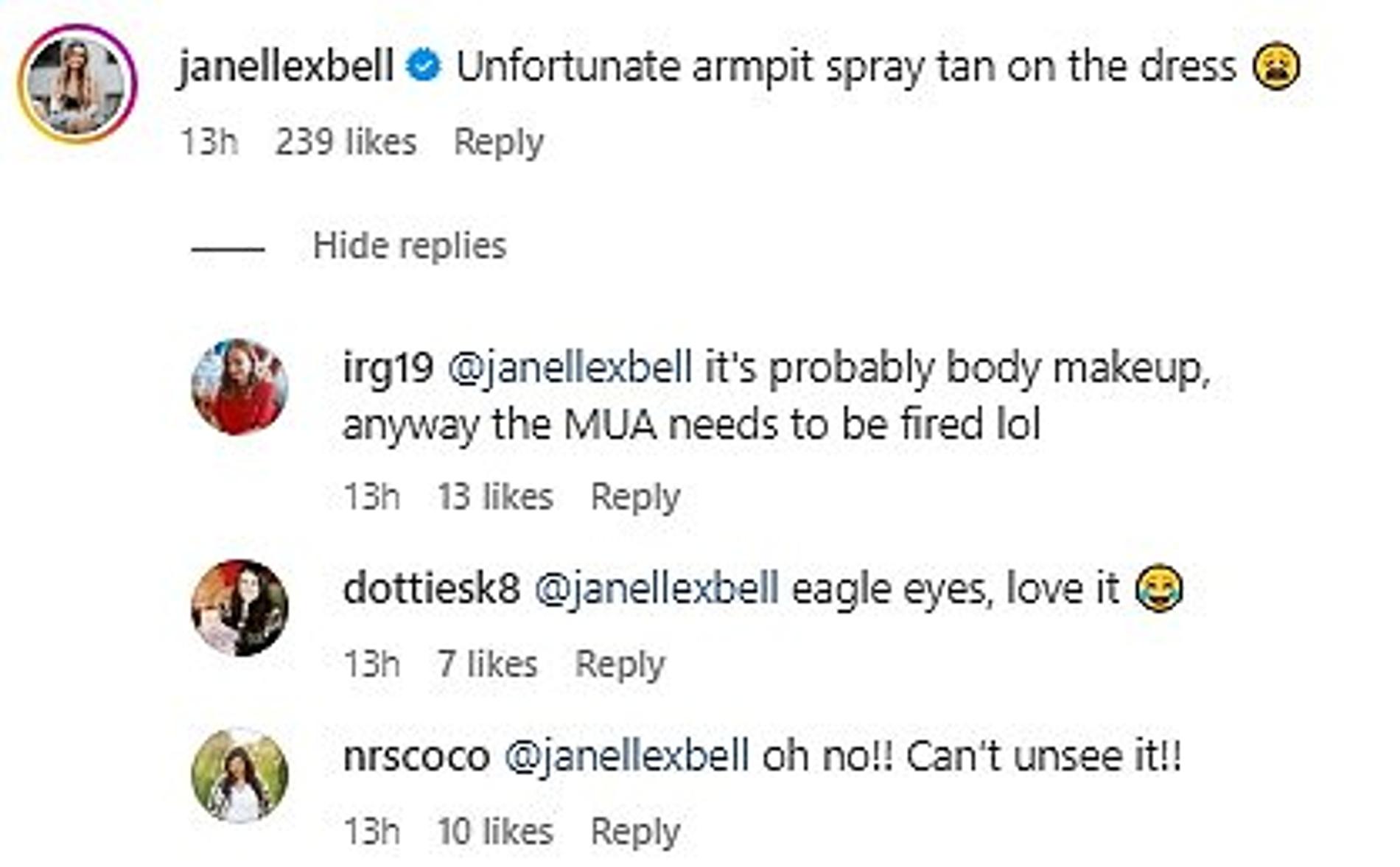Click the blue verified badge icon
Viewport: 1400px width, 867px height.
424,67
